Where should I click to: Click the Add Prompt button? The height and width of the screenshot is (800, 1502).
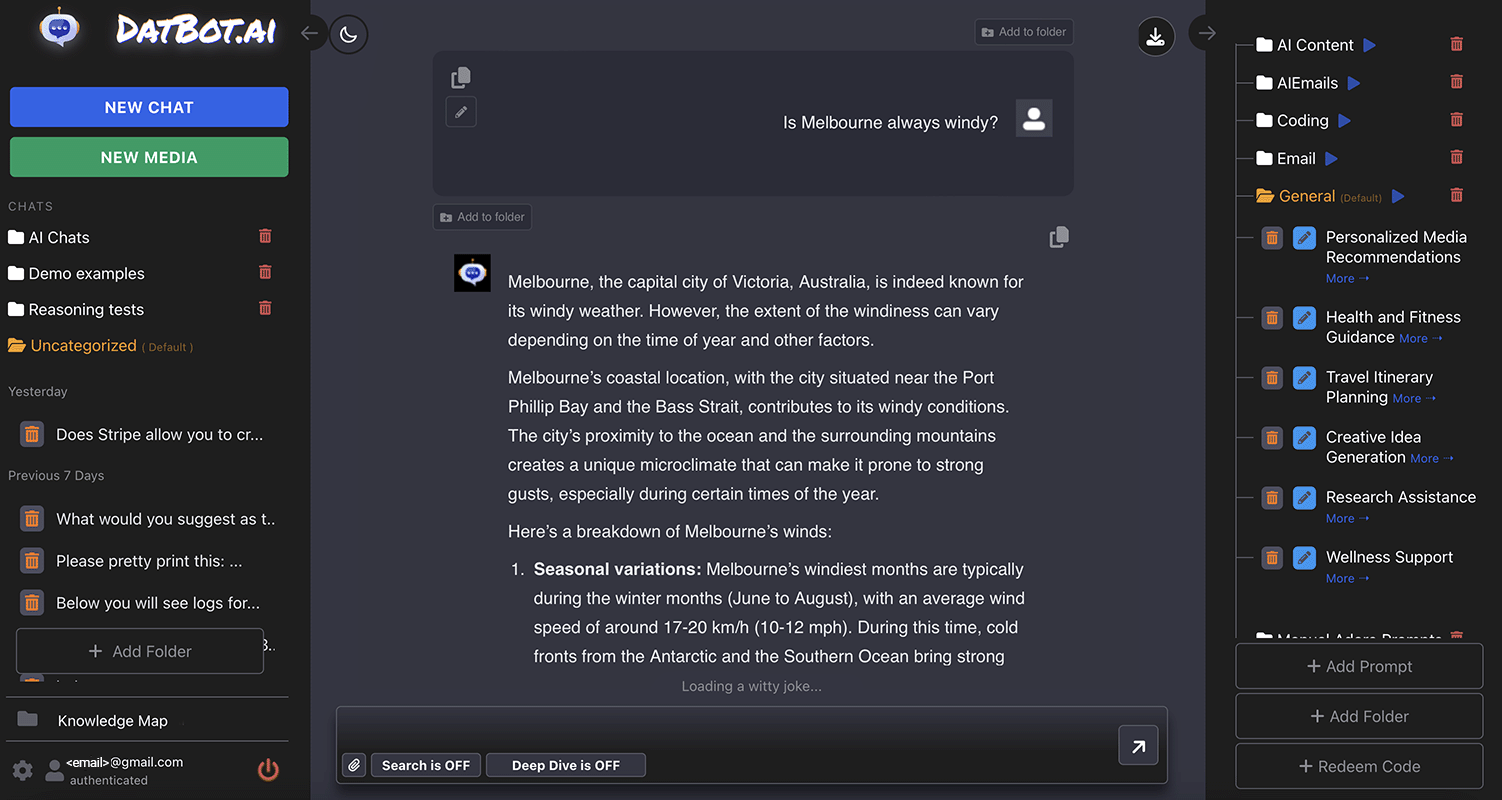(1359, 666)
